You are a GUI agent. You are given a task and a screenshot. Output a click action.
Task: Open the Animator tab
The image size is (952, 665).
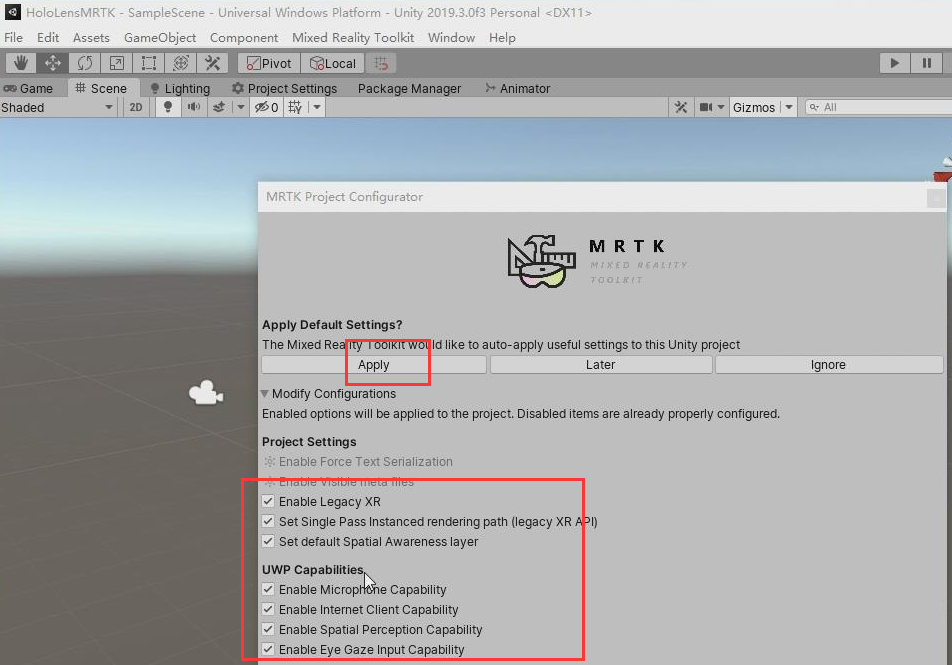tap(518, 89)
